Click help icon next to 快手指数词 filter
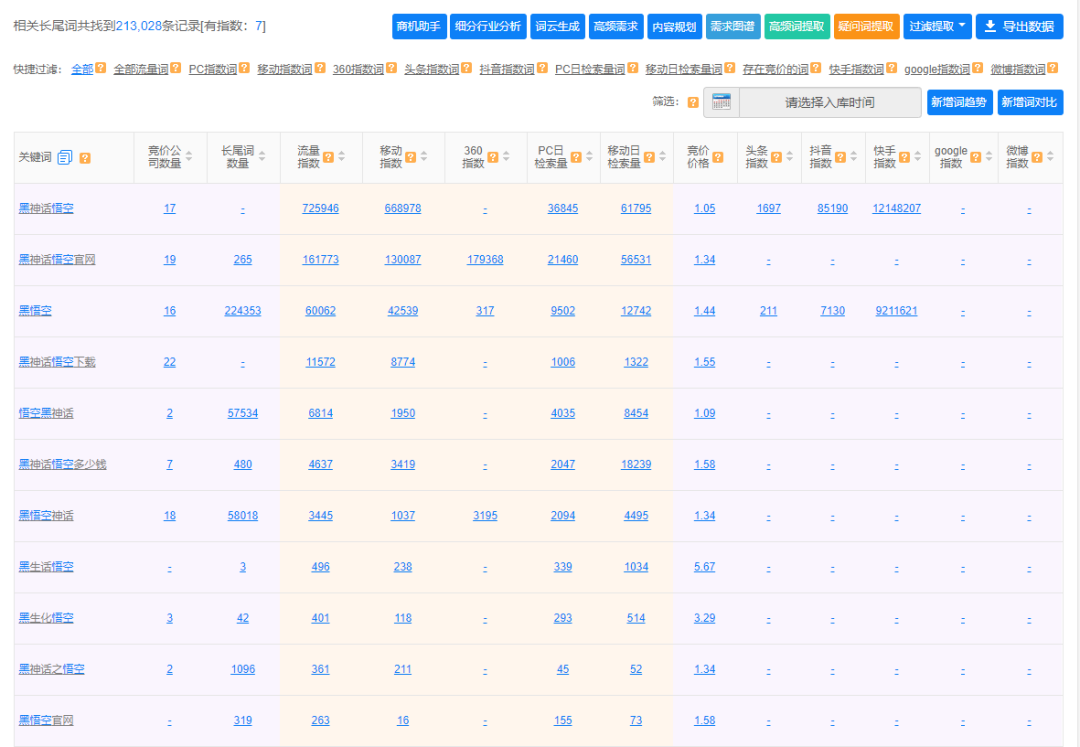1080x747 pixels. (x=891, y=68)
